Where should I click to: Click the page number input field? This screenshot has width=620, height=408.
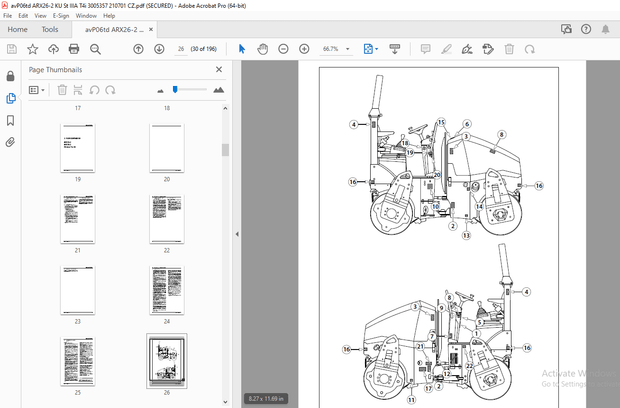(181, 49)
